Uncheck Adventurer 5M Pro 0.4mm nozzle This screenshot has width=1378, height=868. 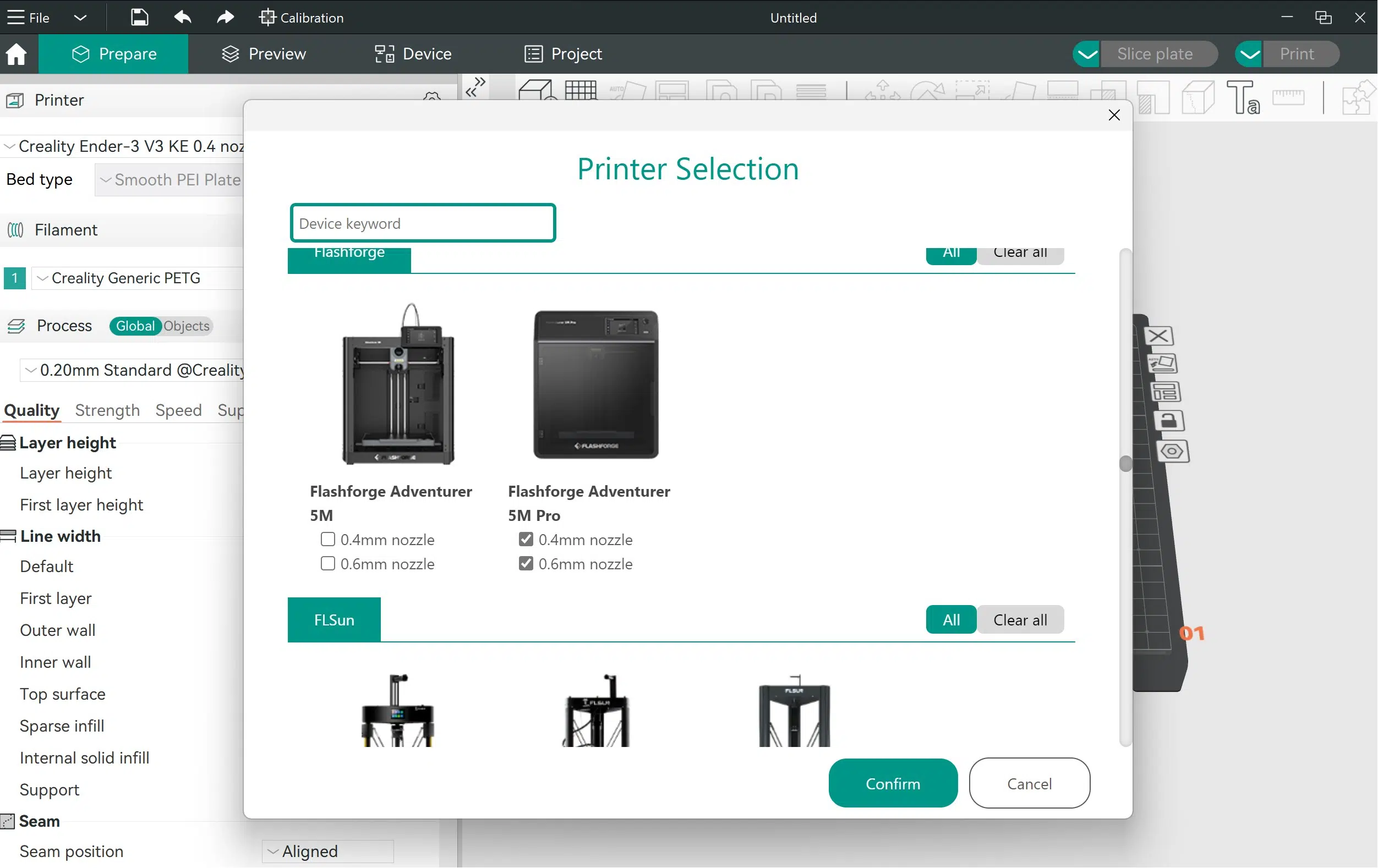526,539
